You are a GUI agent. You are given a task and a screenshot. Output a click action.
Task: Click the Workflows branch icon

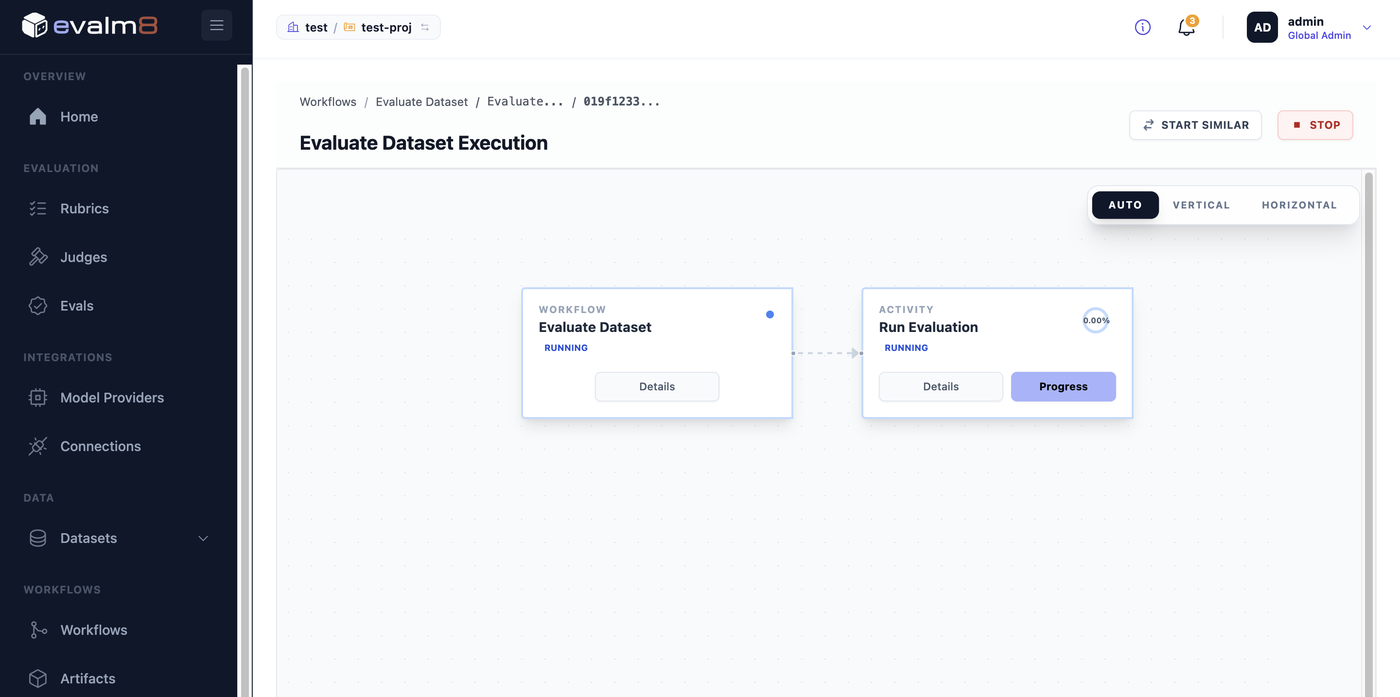pos(38,630)
